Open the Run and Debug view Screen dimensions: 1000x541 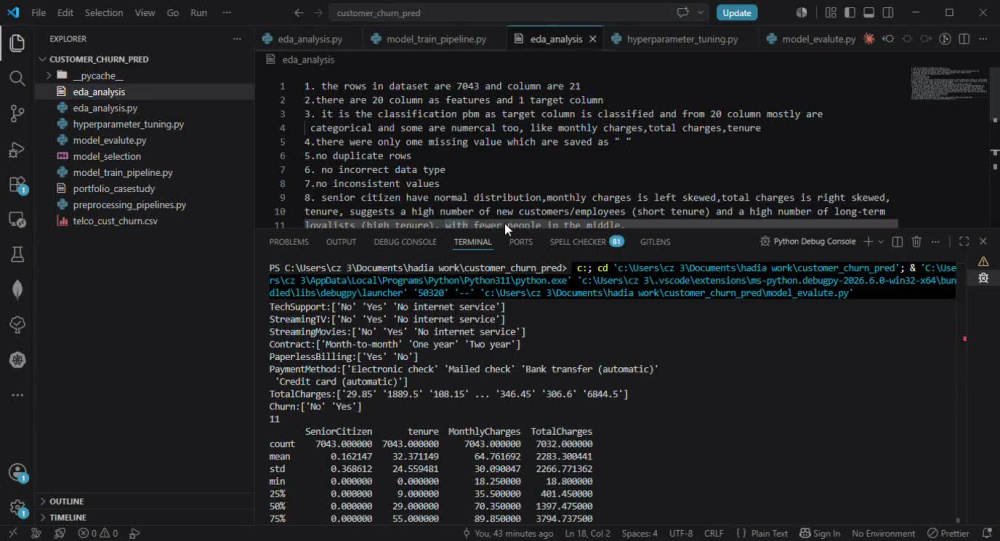[x=17, y=149]
